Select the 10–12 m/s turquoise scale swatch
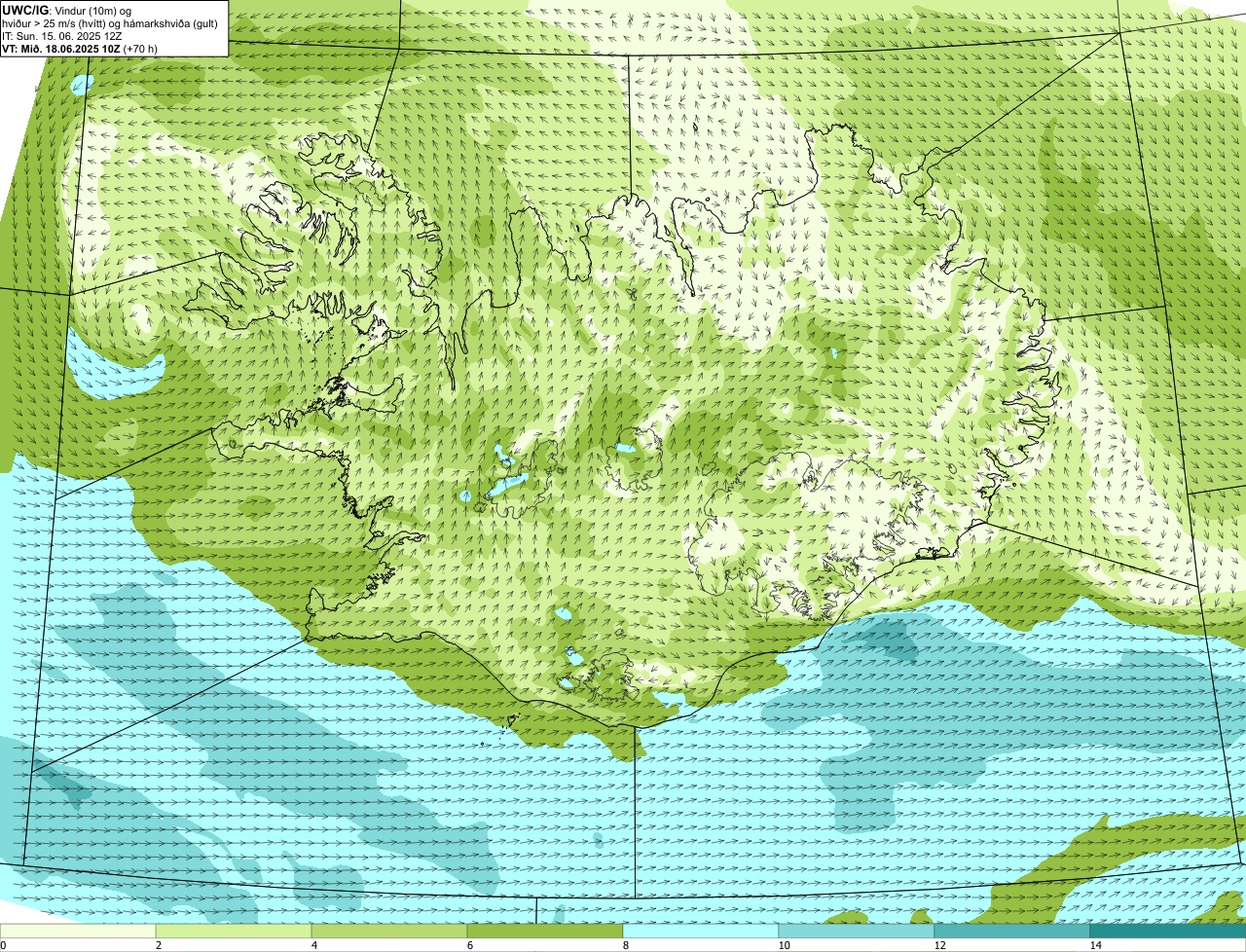The image size is (1246, 952). coord(857,931)
